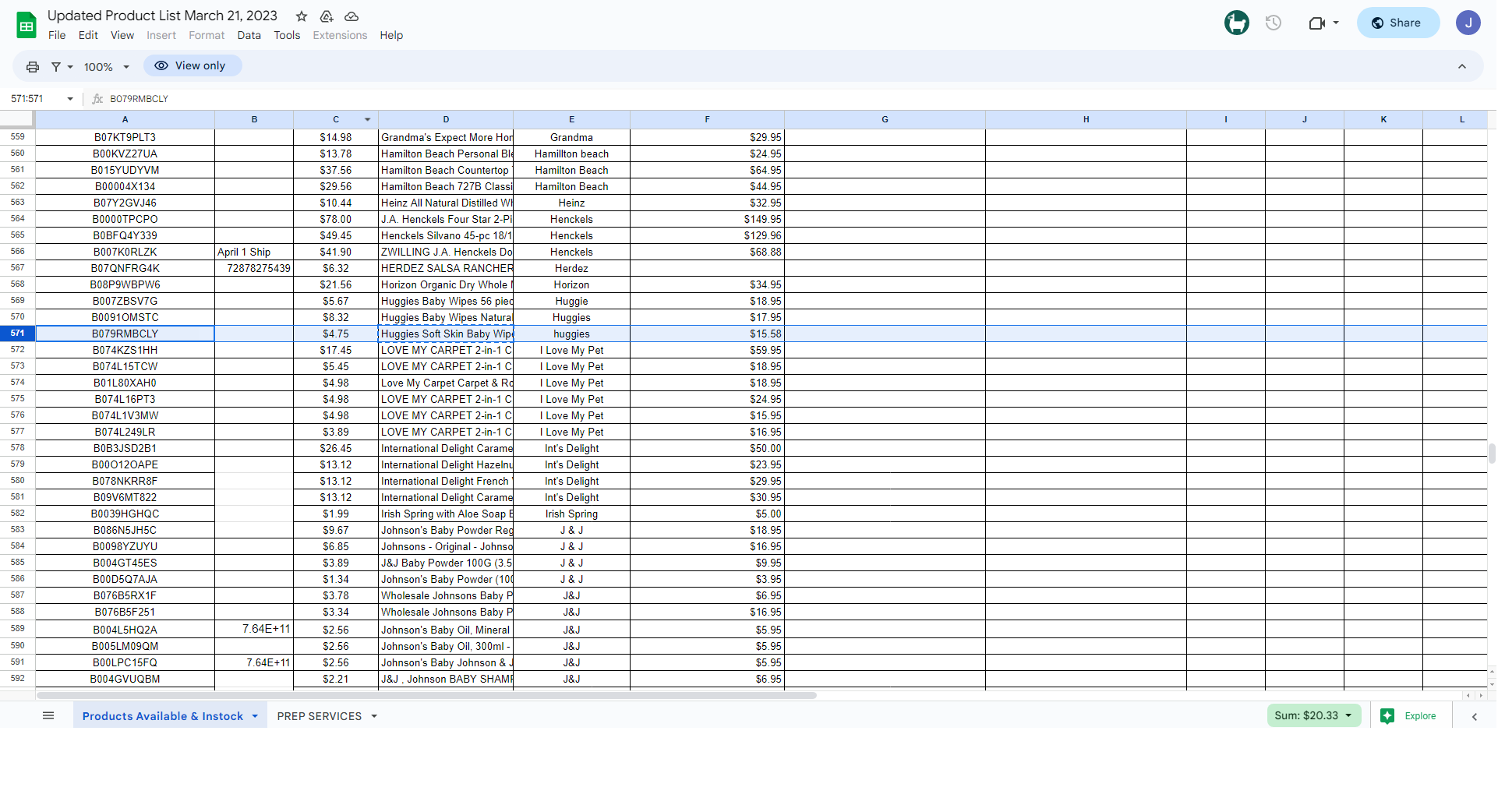Image resolution: width=1498 pixels, height=812 pixels.
Task: Open the Help menu
Action: (391, 36)
